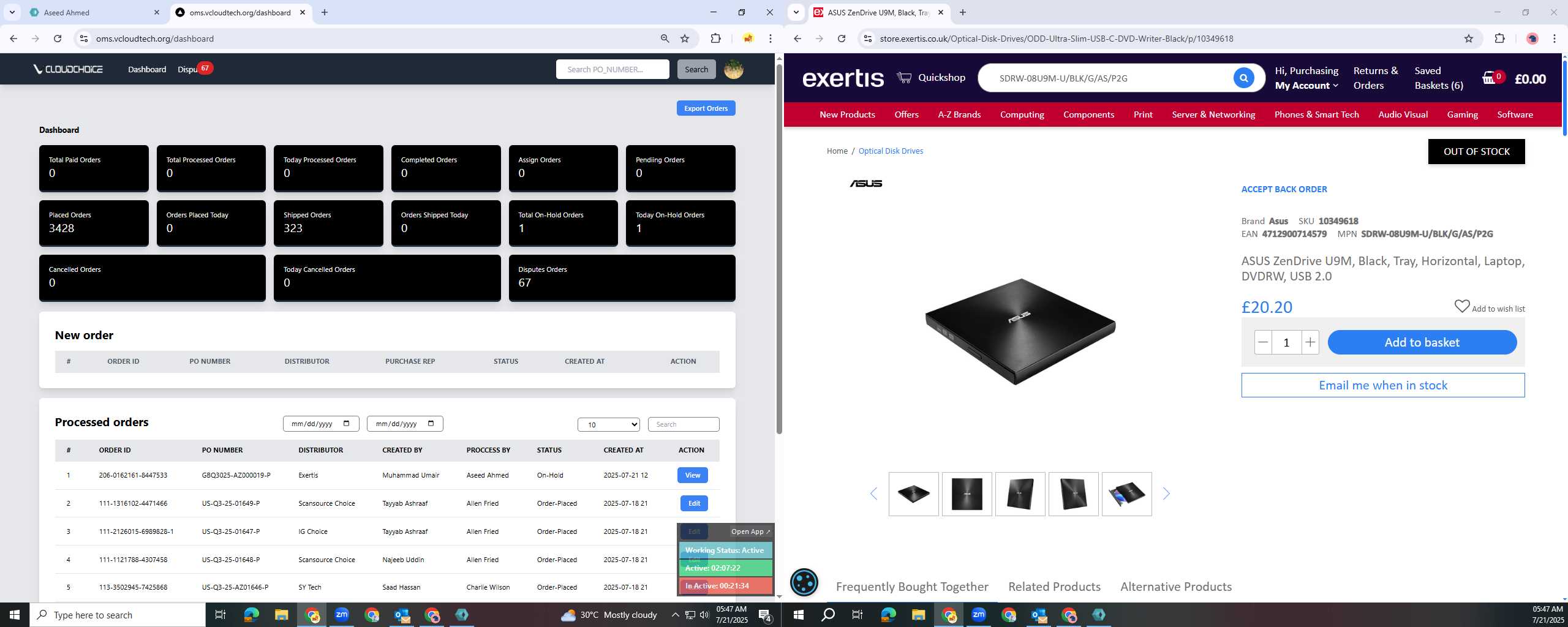The height and width of the screenshot is (627, 1568).
Task: Click the cookie settings icon on Exertis page
Action: (x=804, y=582)
